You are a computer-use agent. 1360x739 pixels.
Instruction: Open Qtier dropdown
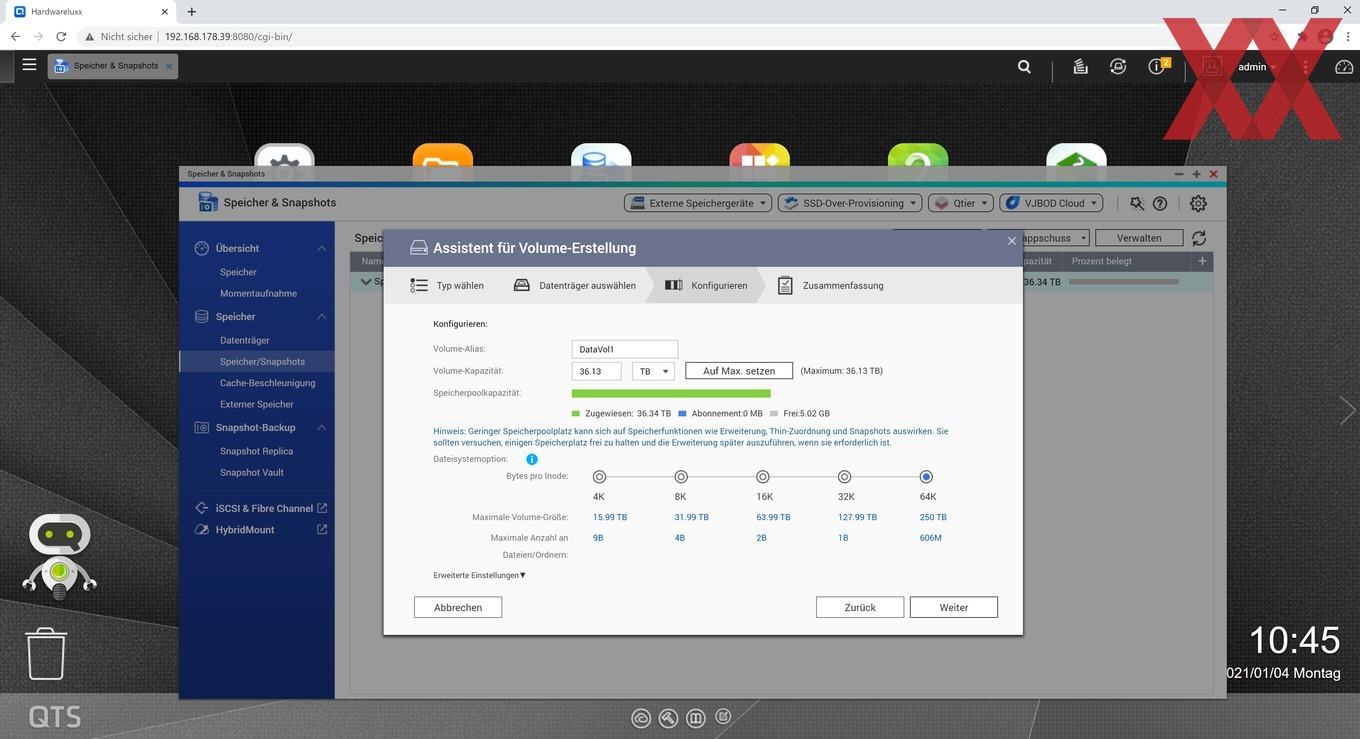960,203
